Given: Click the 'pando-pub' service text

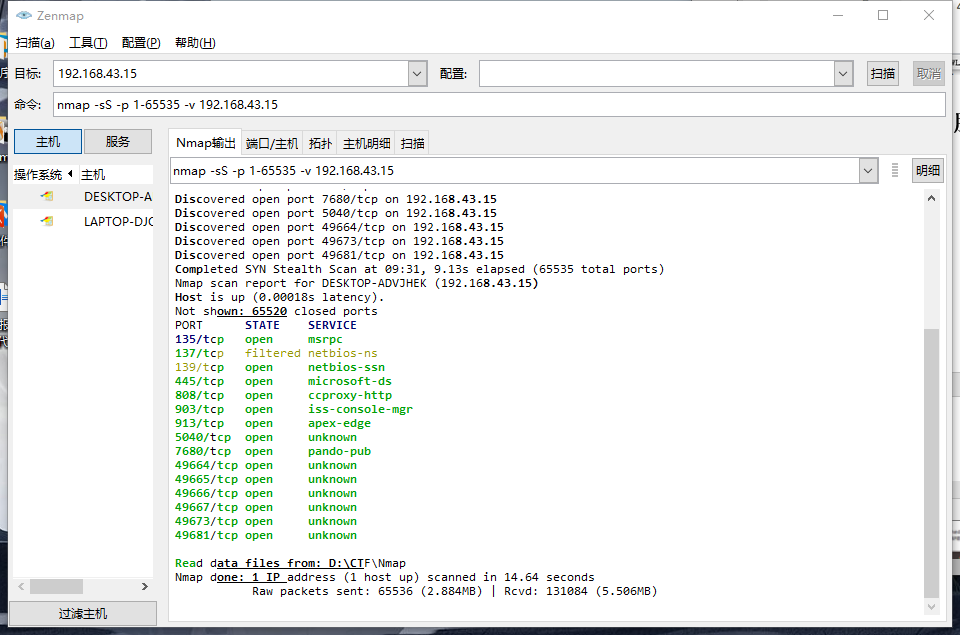Looking at the screenshot, I should point(339,451).
